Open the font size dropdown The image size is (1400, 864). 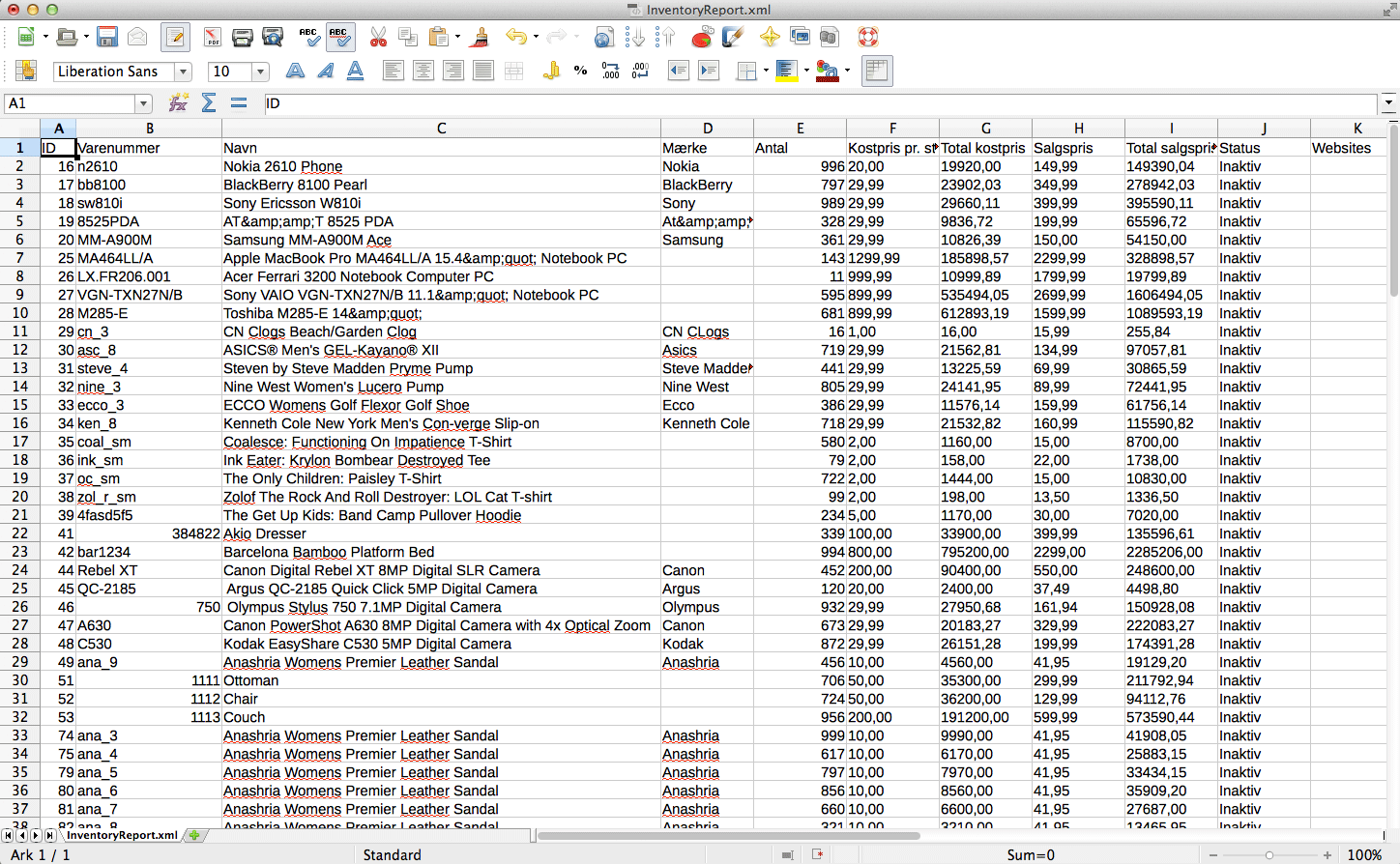click(260, 72)
